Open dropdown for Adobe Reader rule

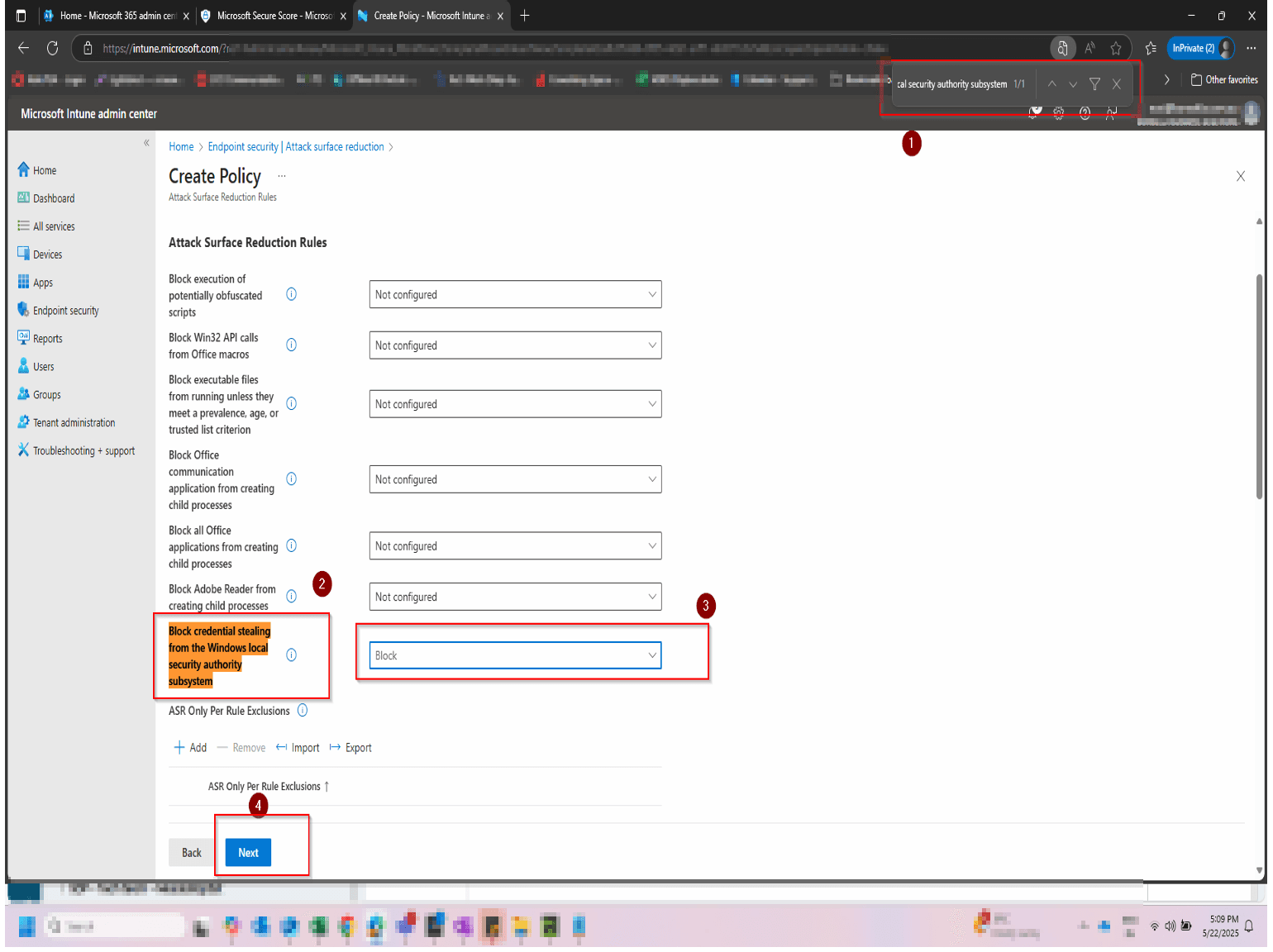pyautogui.click(x=515, y=597)
